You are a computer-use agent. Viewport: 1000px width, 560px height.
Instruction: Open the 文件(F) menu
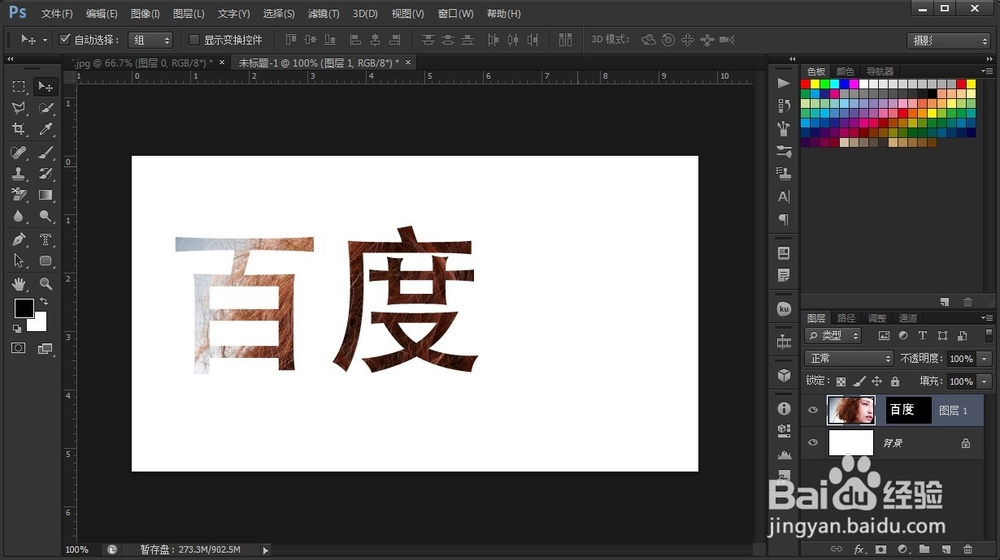(x=57, y=13)
